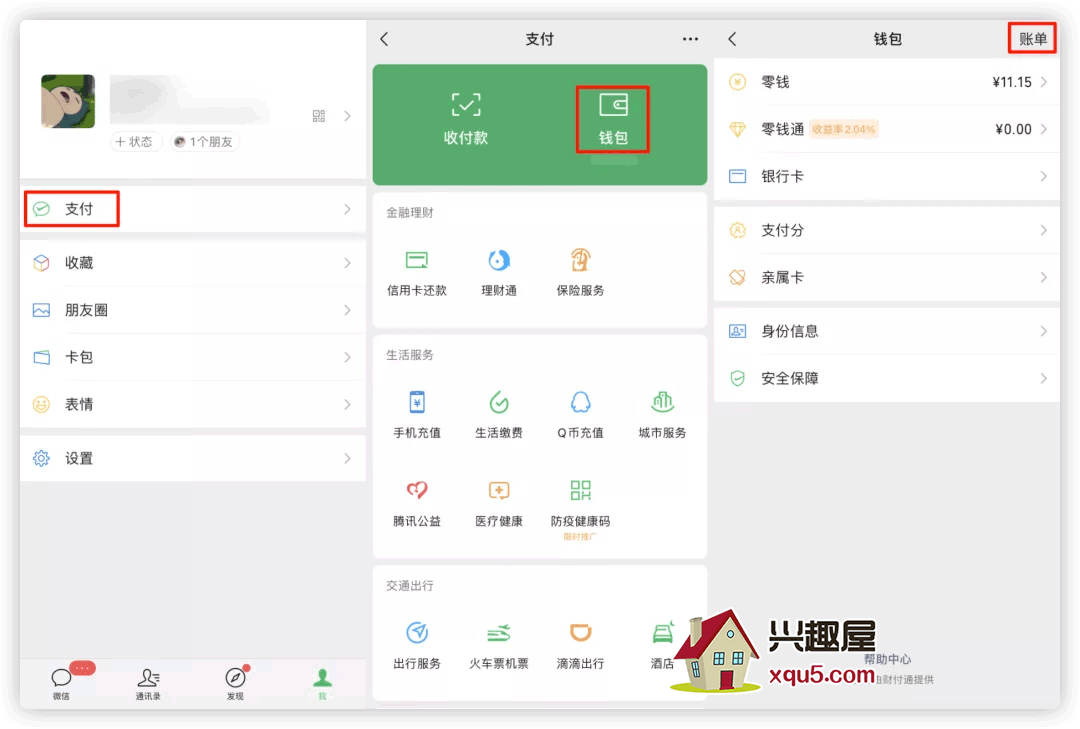Open 保险服务 insurance service

pos(580,273)
